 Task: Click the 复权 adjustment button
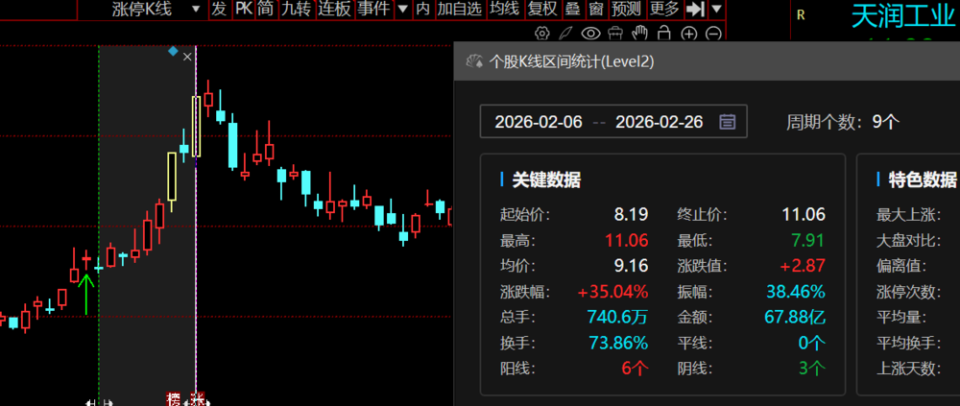(542, 9)
